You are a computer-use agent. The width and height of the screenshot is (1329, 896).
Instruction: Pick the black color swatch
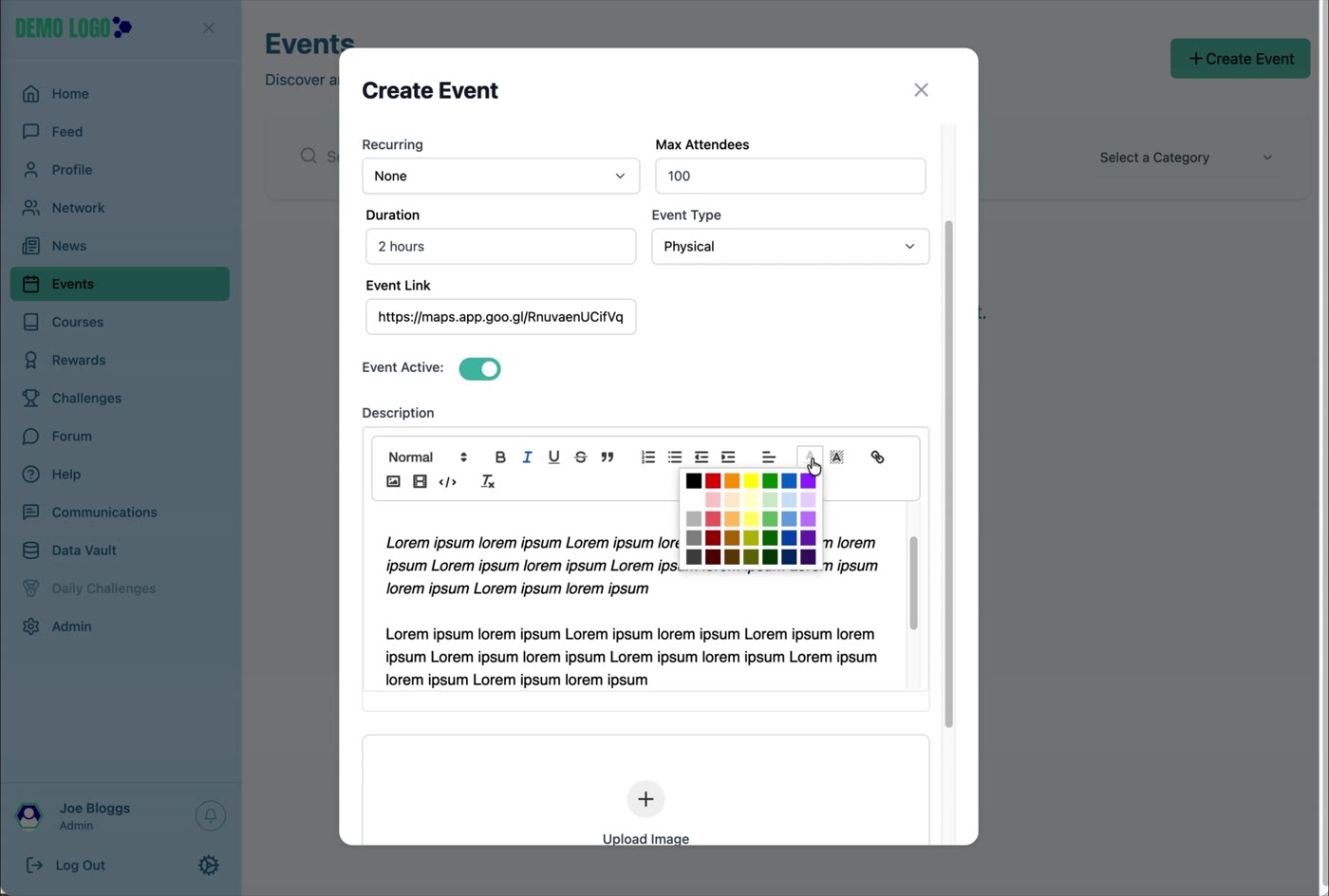tap(694, 481)
